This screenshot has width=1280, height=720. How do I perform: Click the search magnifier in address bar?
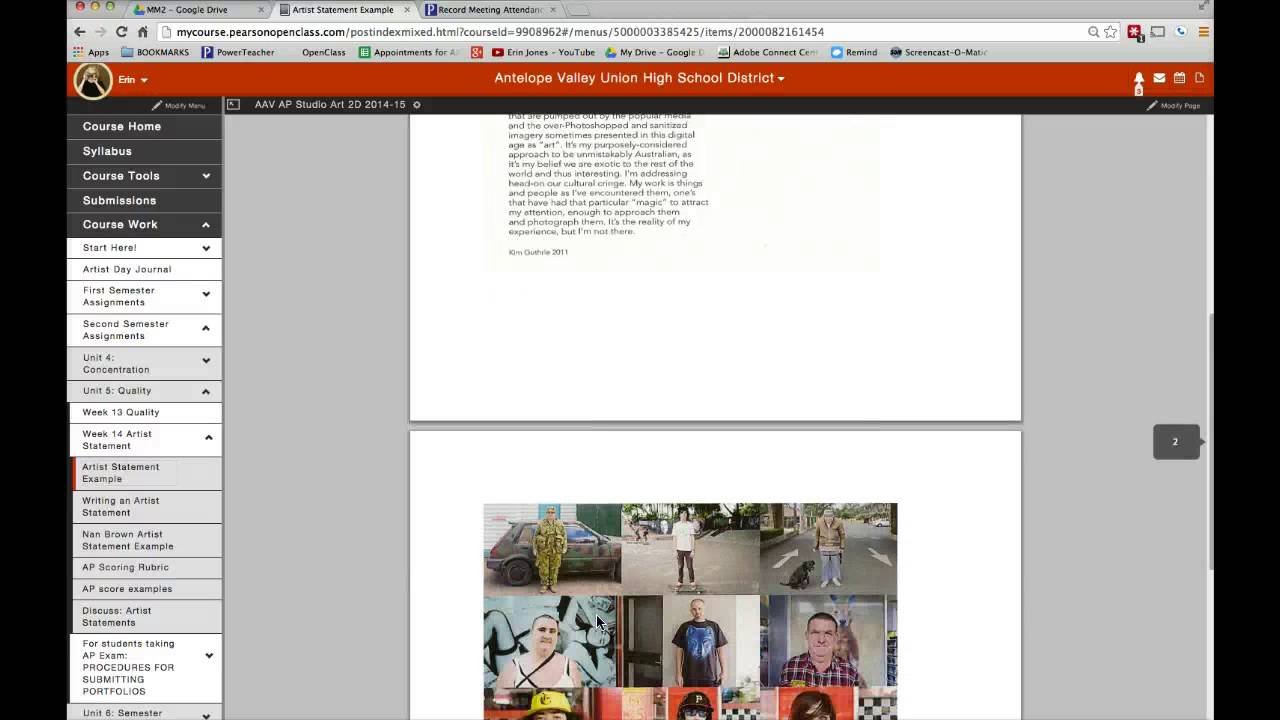coord(1093,32)
